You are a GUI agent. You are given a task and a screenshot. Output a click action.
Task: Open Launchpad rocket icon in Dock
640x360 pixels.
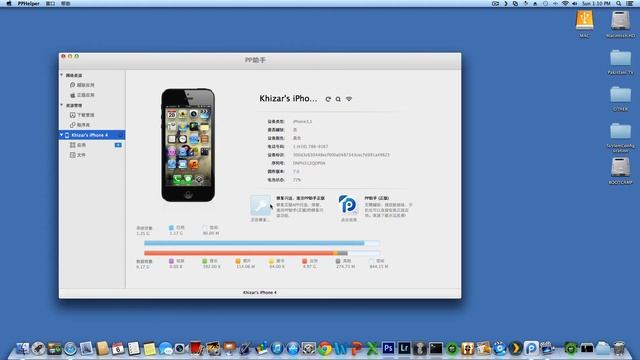click(x=38, y=349)
